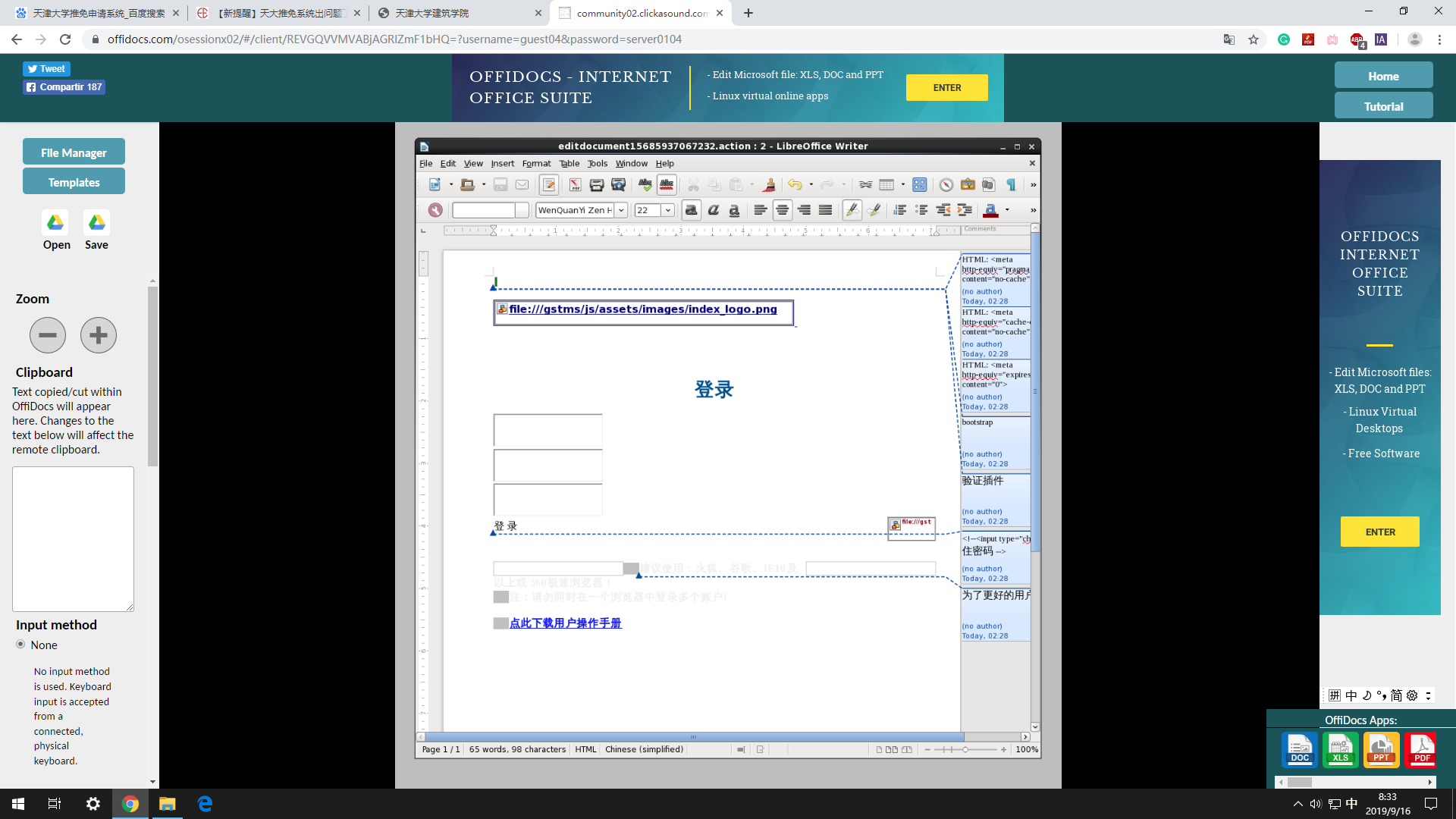Expand the Undo history dropdown arrow
Image resolution: width=1456 pixels, height=819 pixels.
(x=811, y=185)
